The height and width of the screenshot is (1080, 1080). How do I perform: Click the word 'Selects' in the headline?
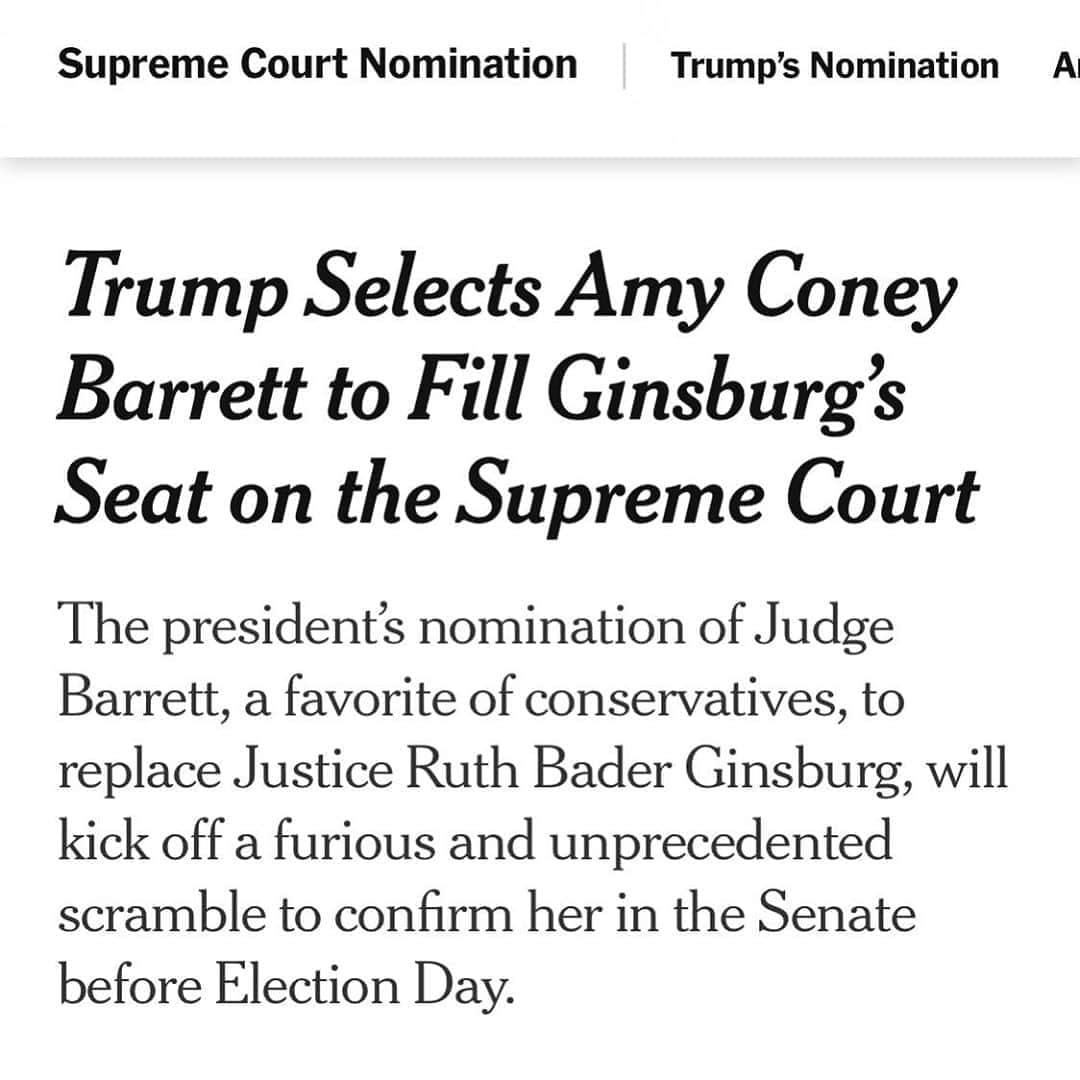click(x=424, y=285)
